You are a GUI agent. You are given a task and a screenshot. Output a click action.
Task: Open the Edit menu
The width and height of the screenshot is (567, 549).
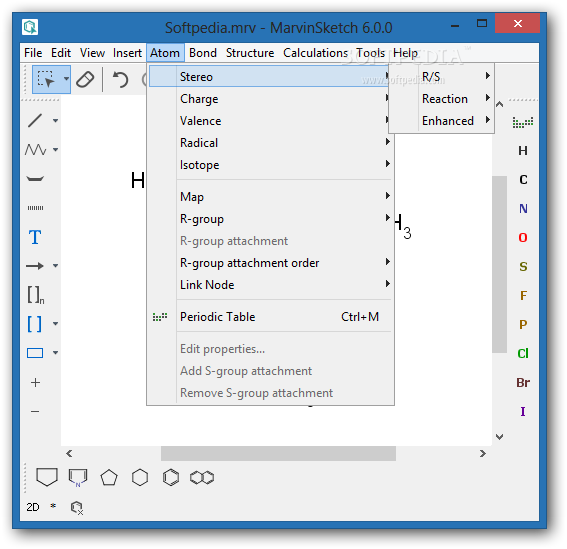point(61,53)
